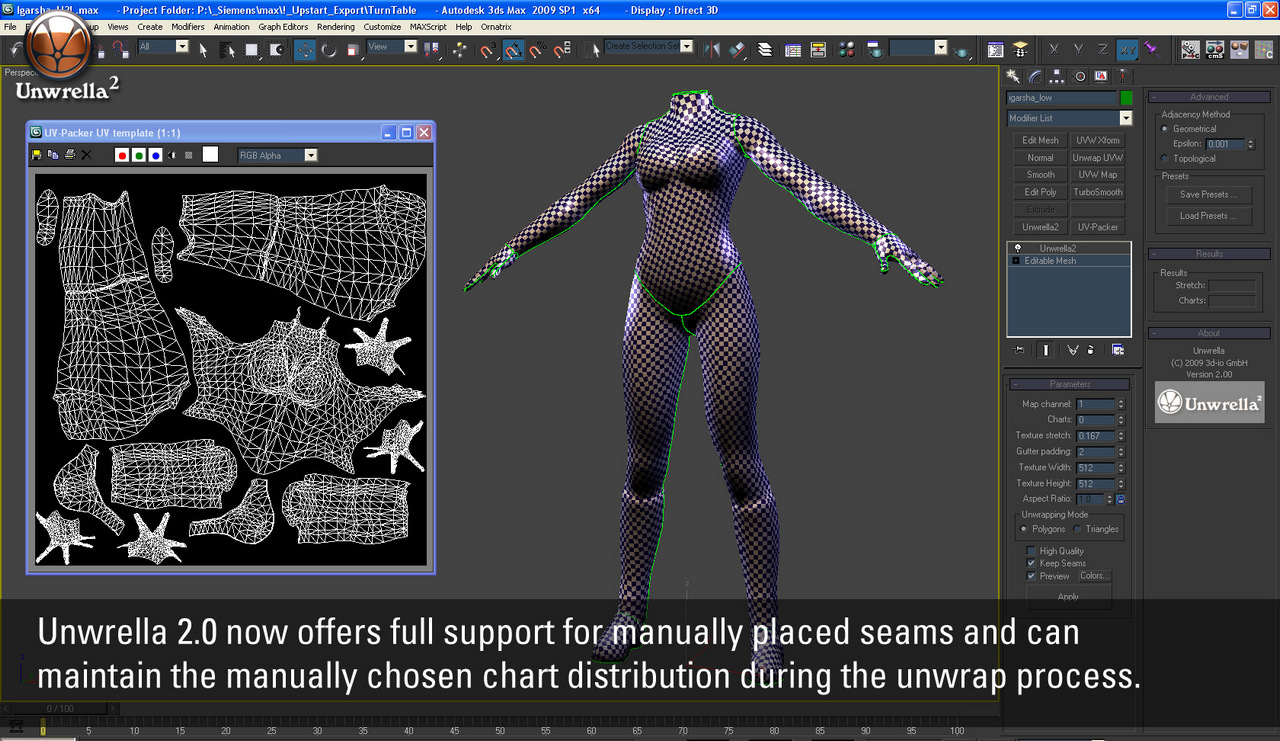Open the Utilities hammer panel tab
This screenshot has height=741, width=1280.
(1123, 76)
